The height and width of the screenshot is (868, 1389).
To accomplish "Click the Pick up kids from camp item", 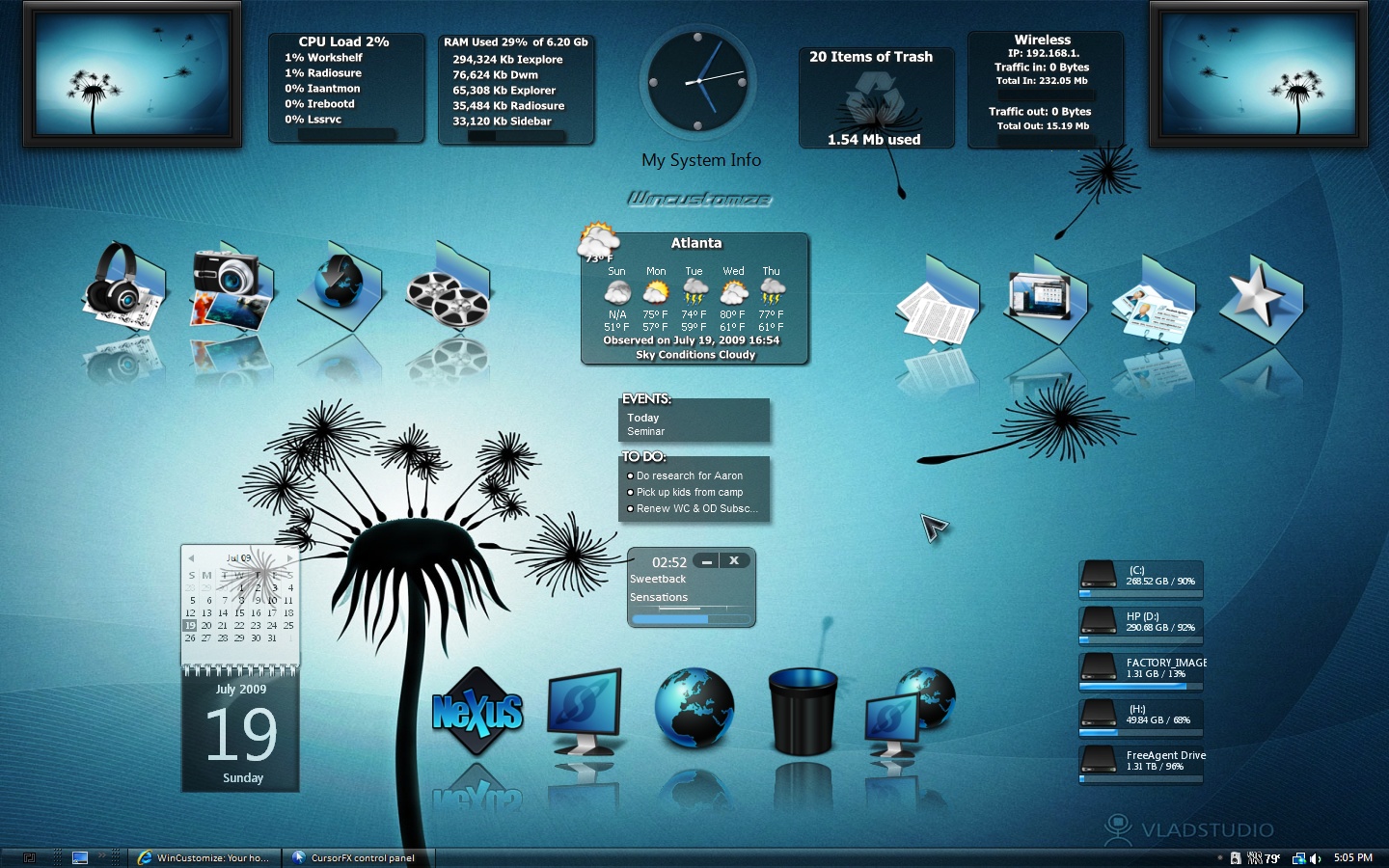I will pos(690,492).
